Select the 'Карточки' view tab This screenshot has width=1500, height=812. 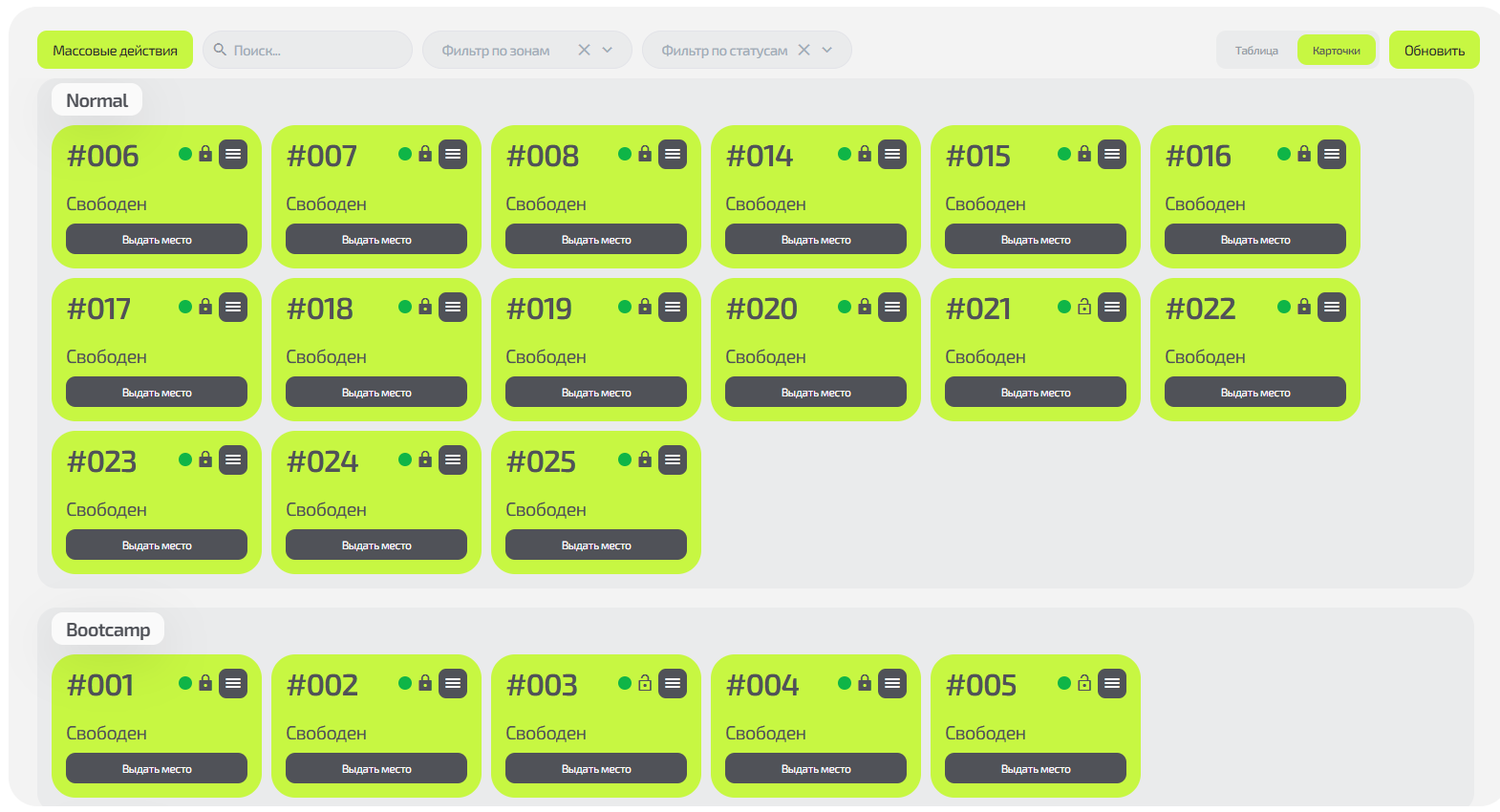point(1336,51)
